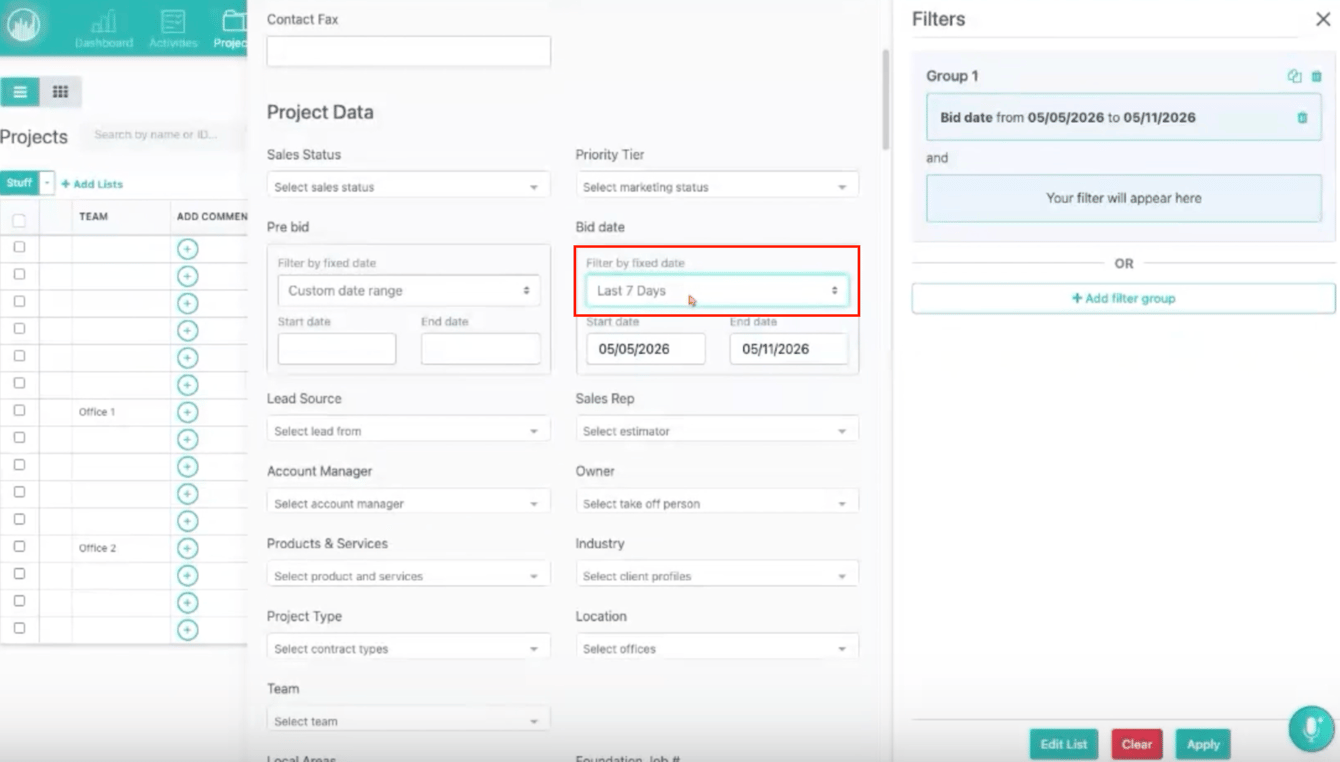The image size is (1340, 762).
Task: Click add comment plus icon in Office 1 row
Action: point(187,412)
